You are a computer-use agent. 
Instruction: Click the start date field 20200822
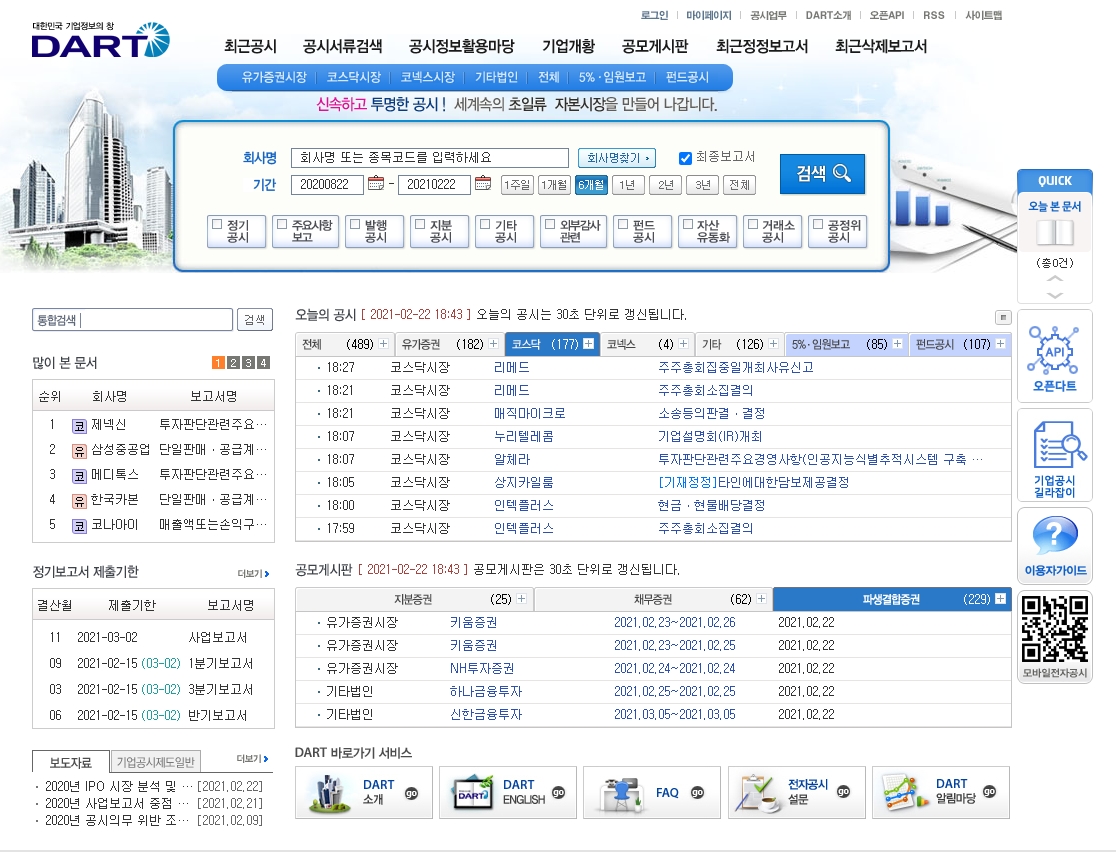coord(327,184)
